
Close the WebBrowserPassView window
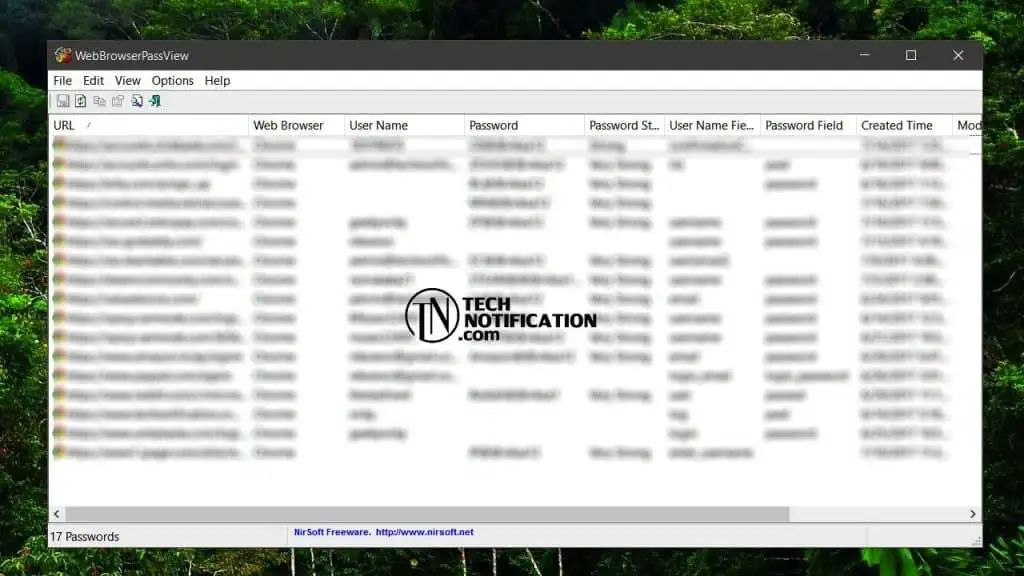[x=958, y=56]
